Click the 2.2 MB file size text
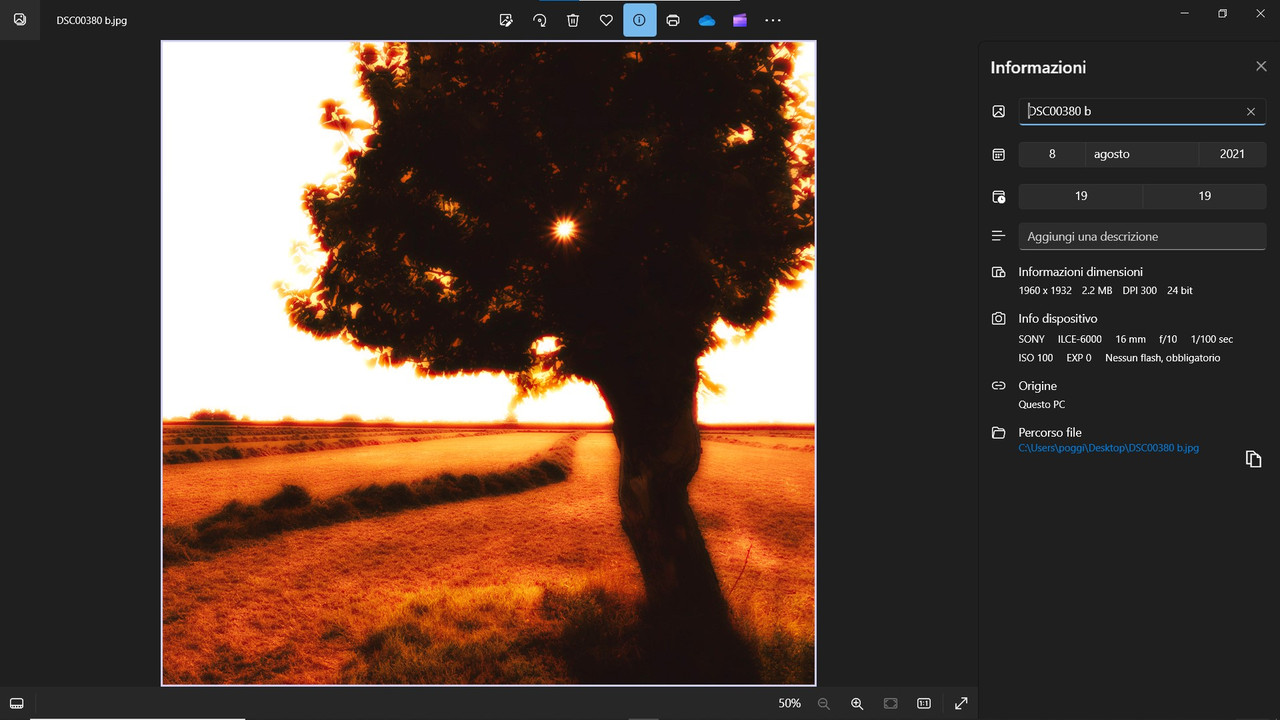The image size is (1280, 720). click(x=1097, y=290)
